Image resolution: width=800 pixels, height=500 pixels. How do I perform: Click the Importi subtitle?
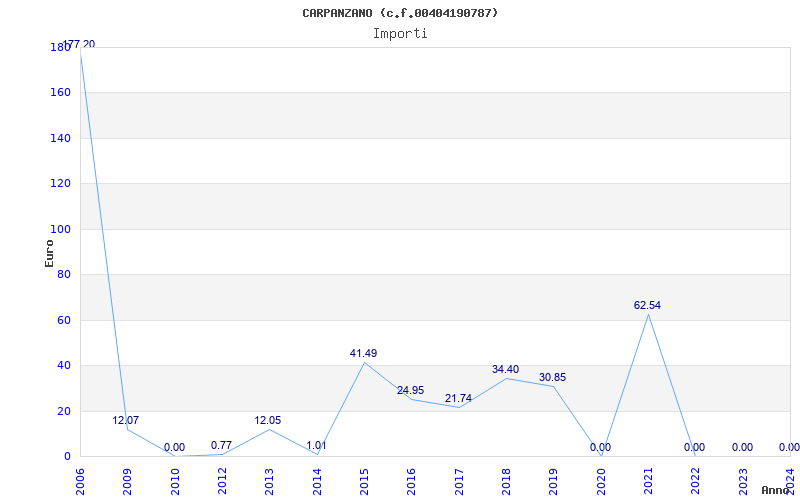[x=400, y=34]
